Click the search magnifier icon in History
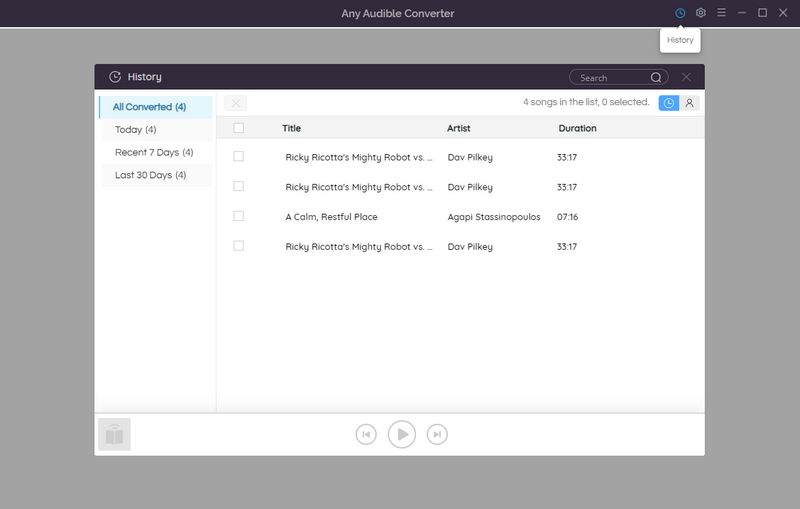This screenshot has width=800, height=509. click(656, 78)
